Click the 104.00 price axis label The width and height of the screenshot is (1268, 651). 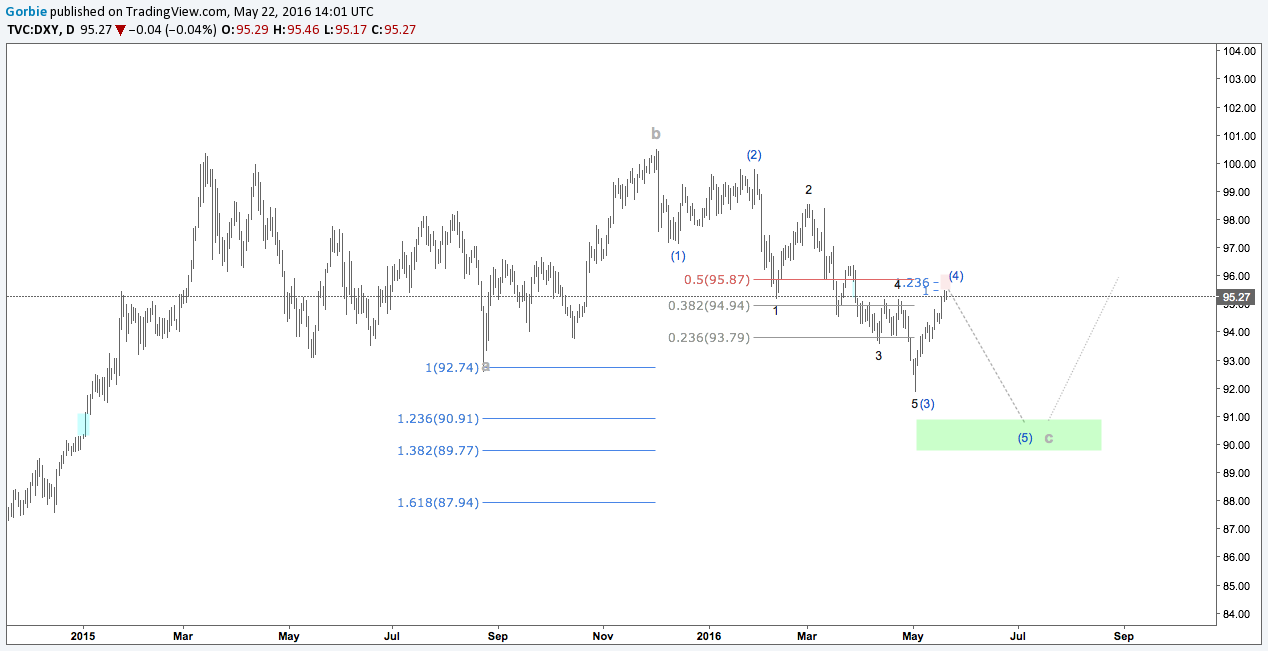(x=1238, y=51)
